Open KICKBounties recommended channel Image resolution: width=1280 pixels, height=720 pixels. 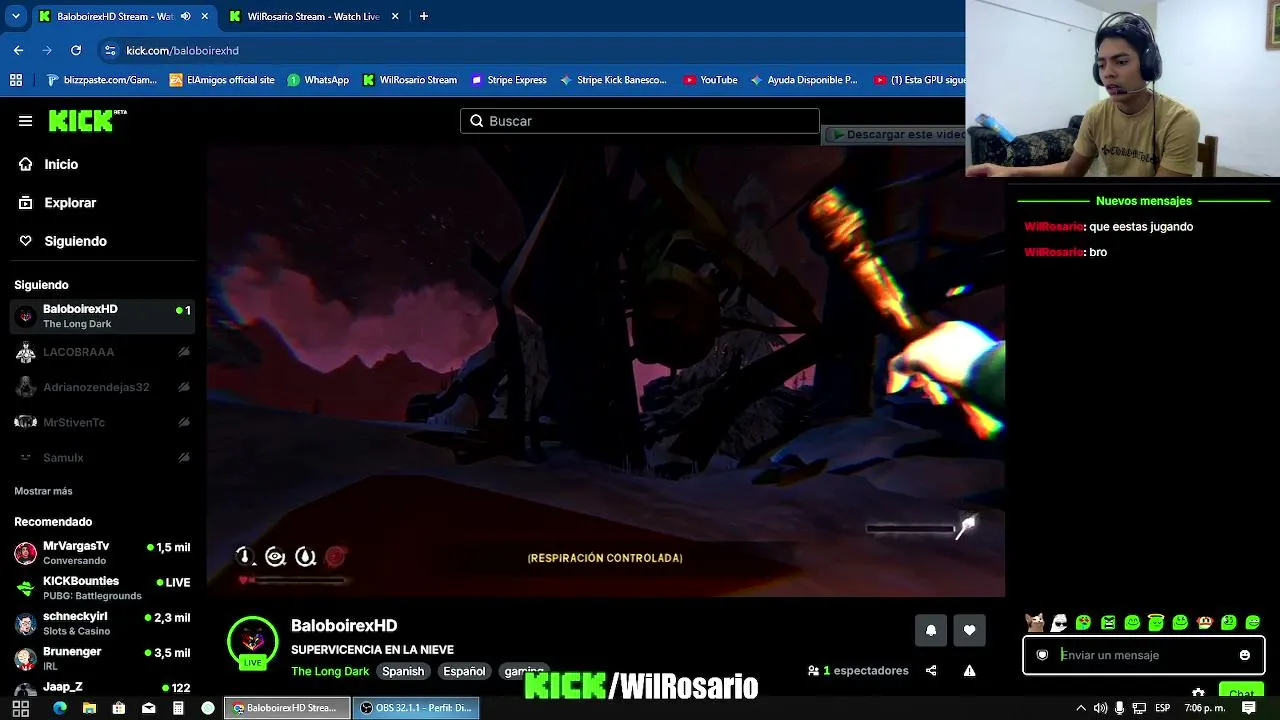102,588
